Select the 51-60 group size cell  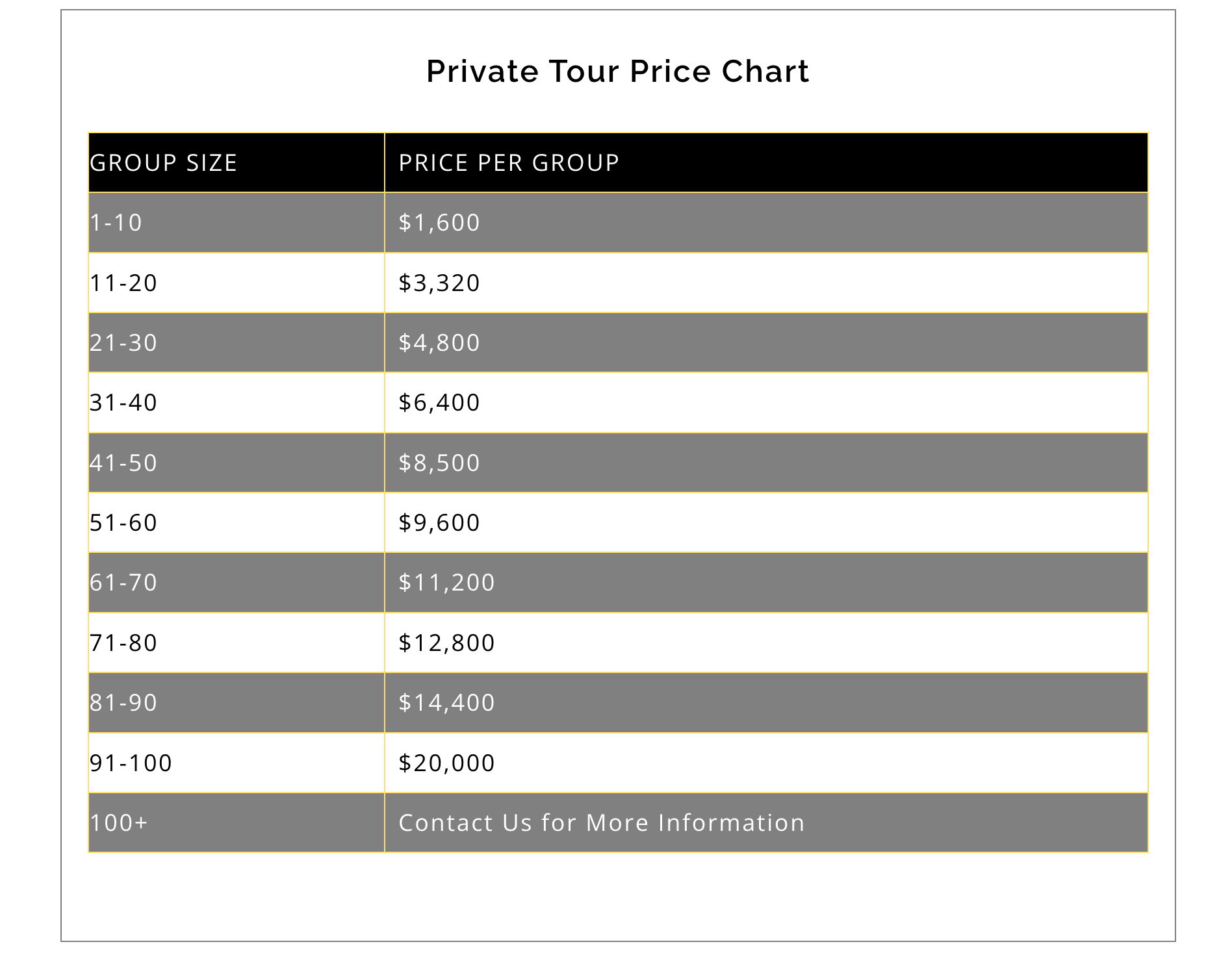click(x=123, y=523)
